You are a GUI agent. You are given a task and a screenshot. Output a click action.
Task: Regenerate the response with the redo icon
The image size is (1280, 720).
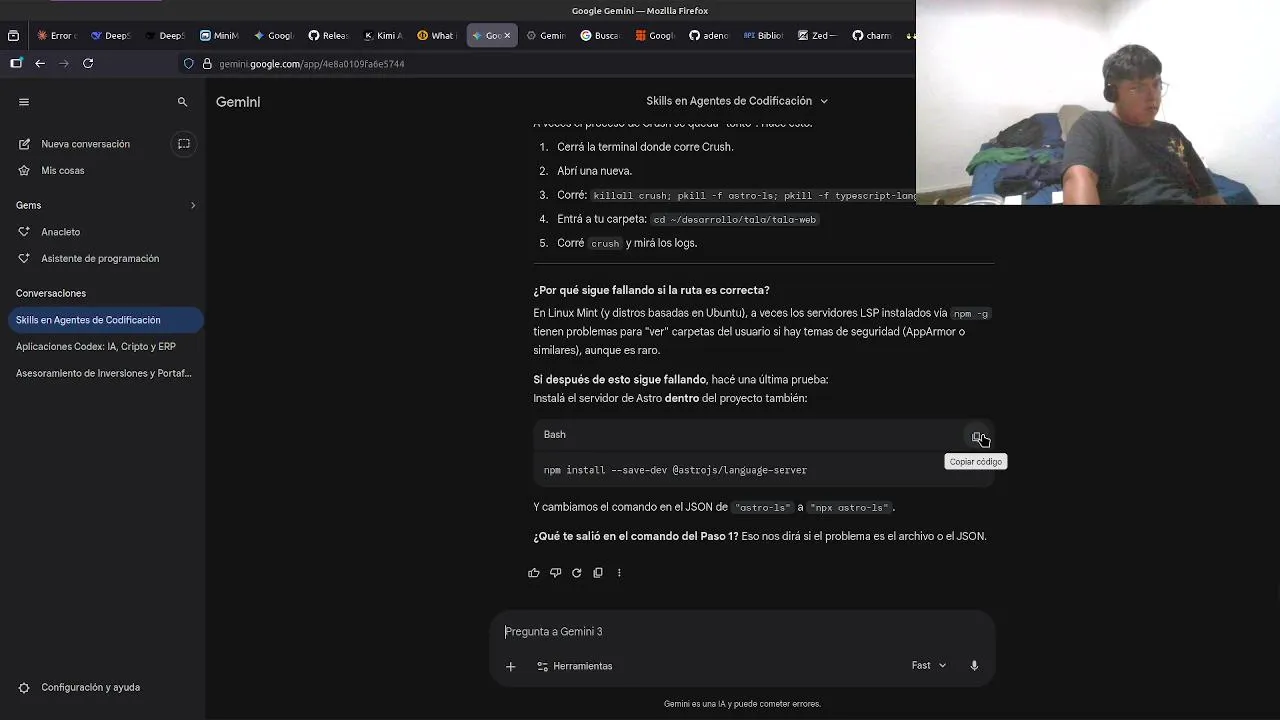coord(577,573)
